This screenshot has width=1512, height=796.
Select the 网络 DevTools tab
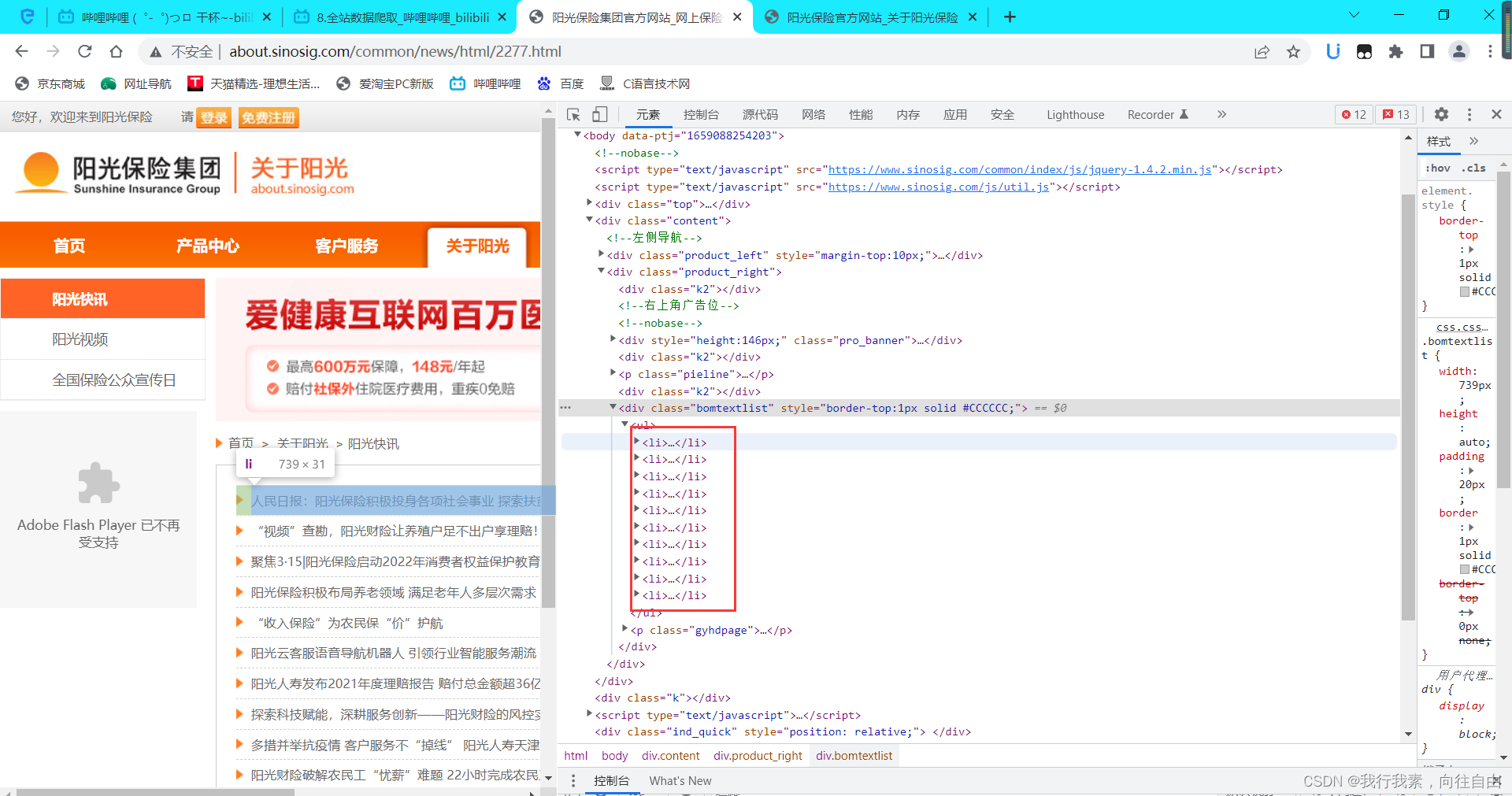click(813, 114)
